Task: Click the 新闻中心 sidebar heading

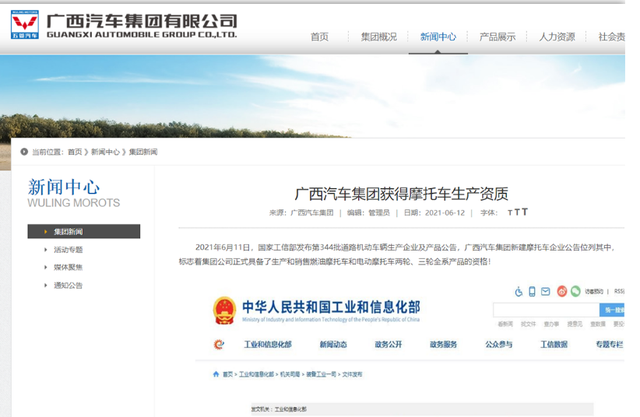Action: pos(64,187)
